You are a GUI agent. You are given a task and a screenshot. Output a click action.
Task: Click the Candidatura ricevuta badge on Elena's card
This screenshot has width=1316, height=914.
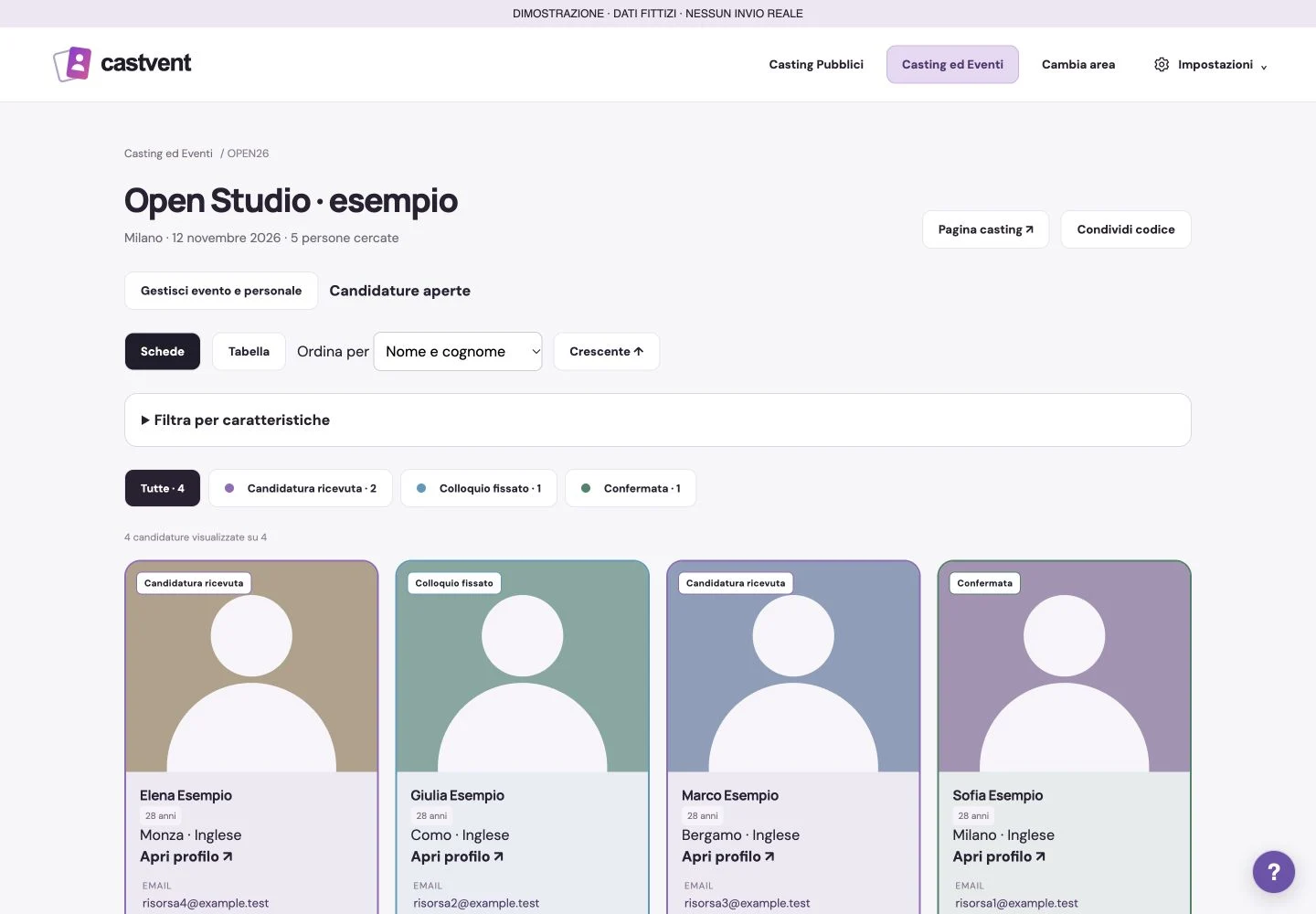click(194, 583)
